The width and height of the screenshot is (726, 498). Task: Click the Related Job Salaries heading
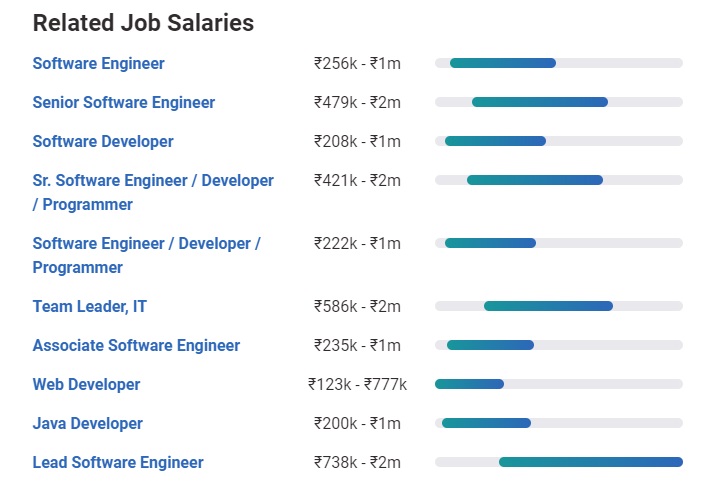[x=143, y=23]
